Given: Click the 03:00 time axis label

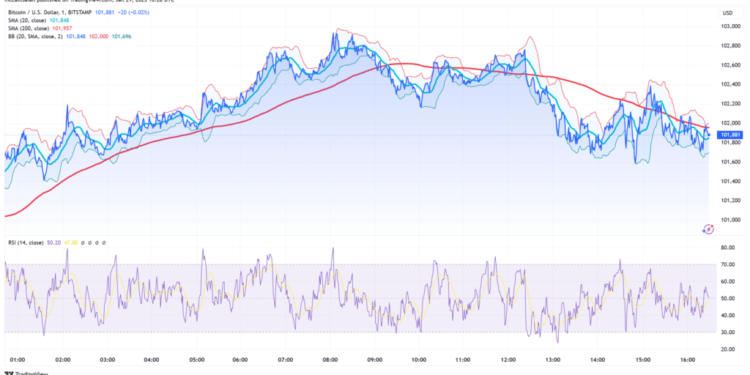Looking at the screenshot, I should (107, 359).
